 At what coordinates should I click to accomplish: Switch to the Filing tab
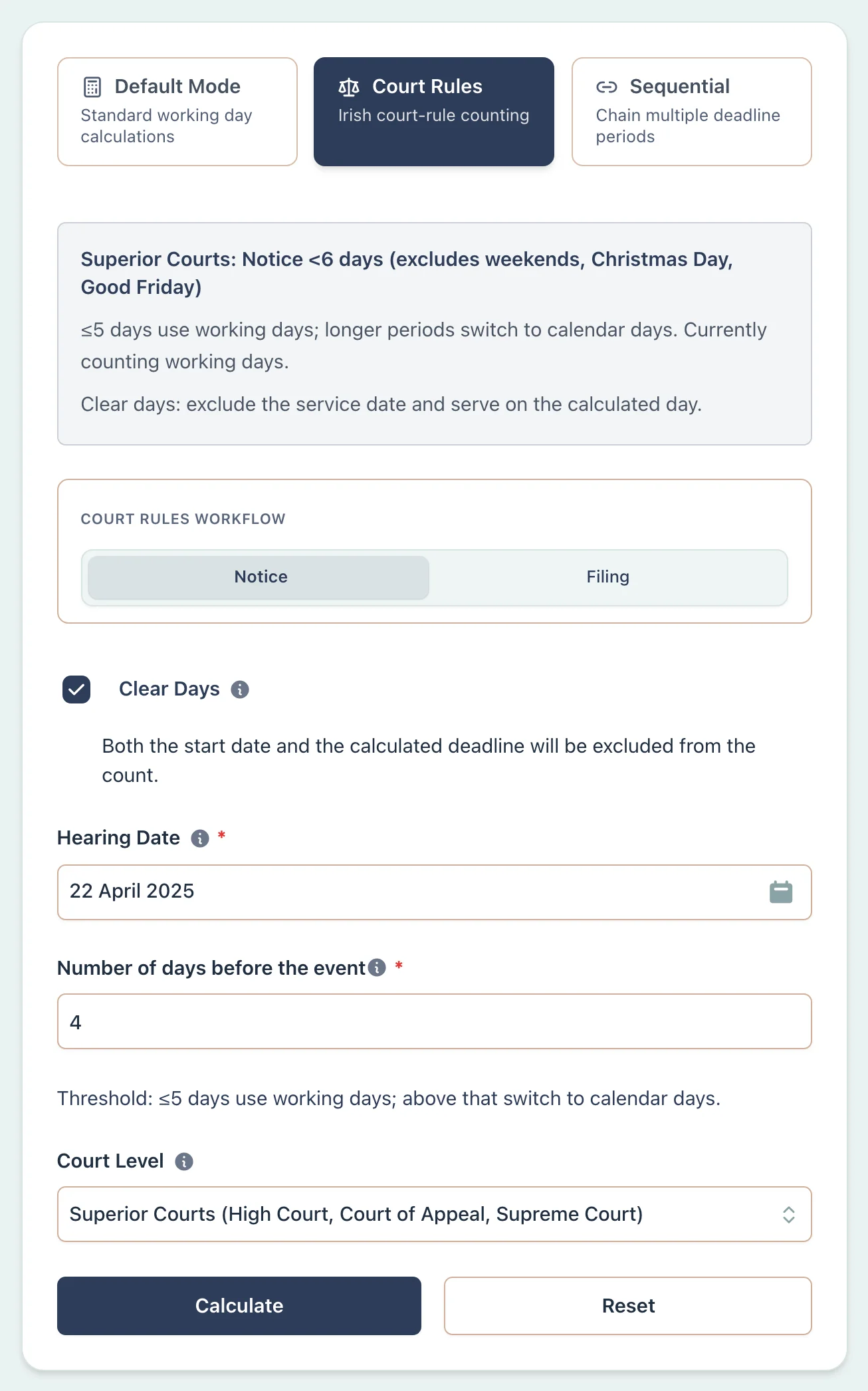pos(607,577)
